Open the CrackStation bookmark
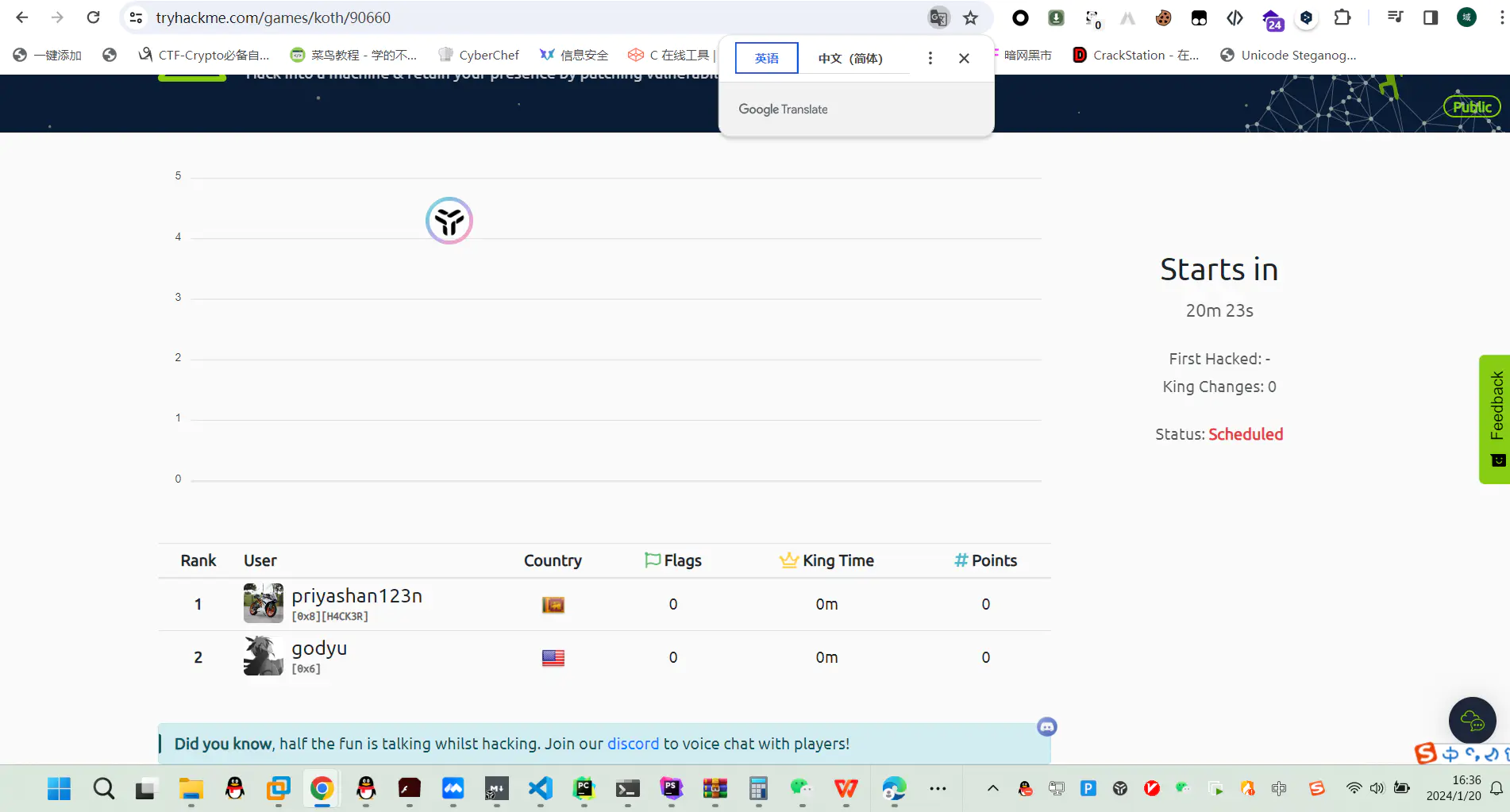This screenshot has width=1510, height=812. pos(1136,55)
